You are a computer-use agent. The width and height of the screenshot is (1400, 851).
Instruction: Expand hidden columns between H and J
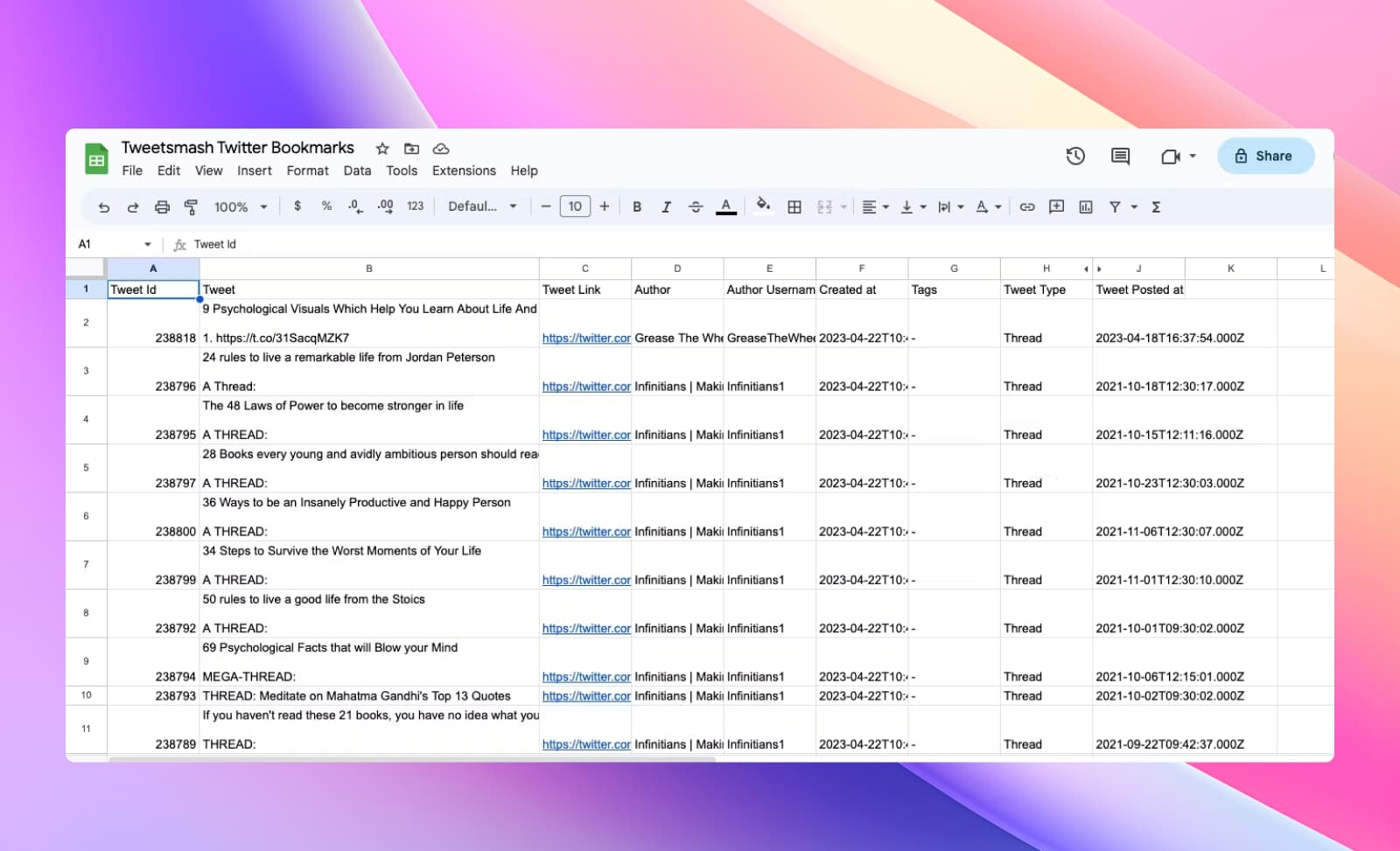tap(1093, 269)
